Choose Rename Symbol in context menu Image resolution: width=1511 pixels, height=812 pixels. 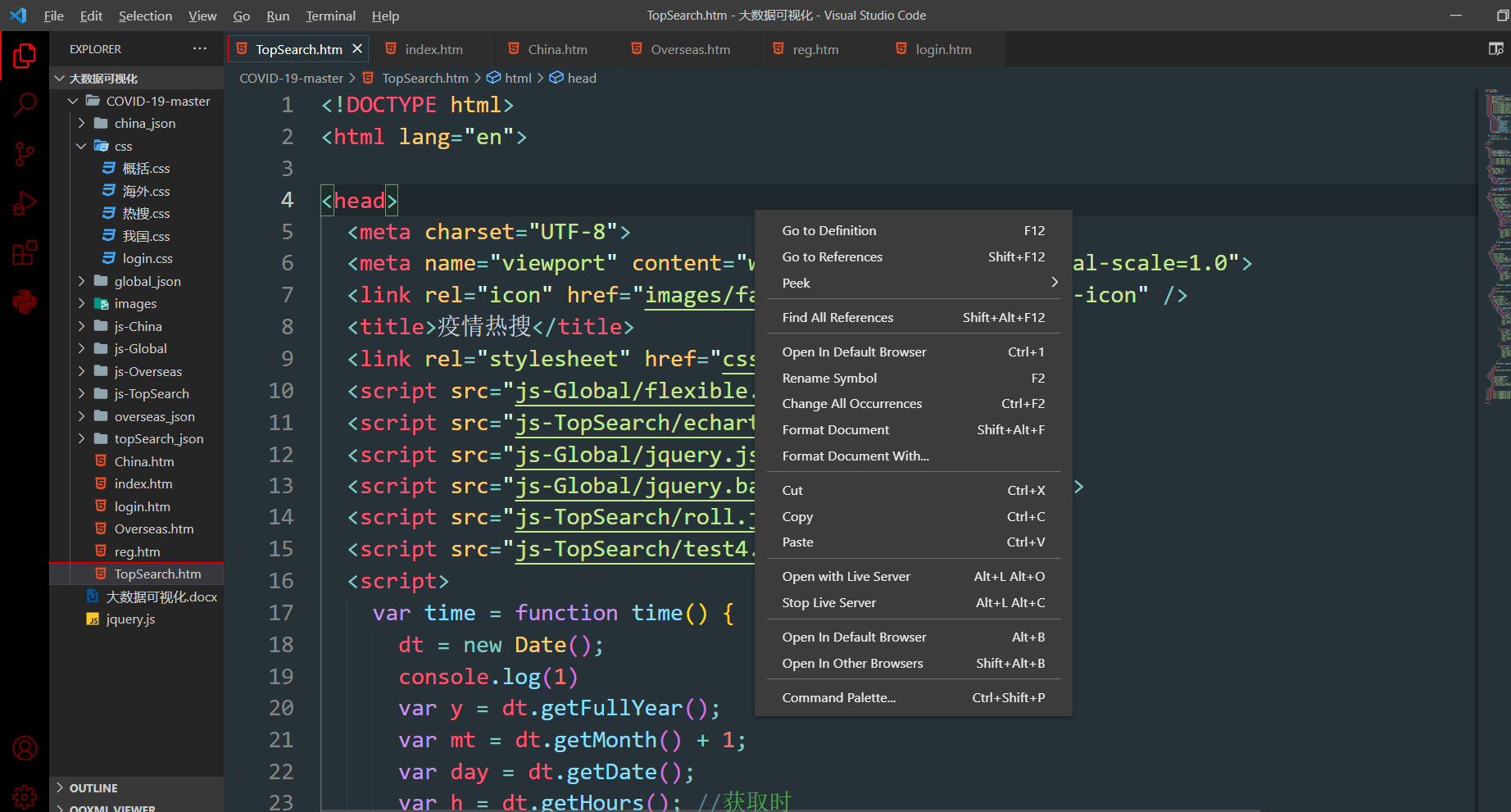coord(914,379)
